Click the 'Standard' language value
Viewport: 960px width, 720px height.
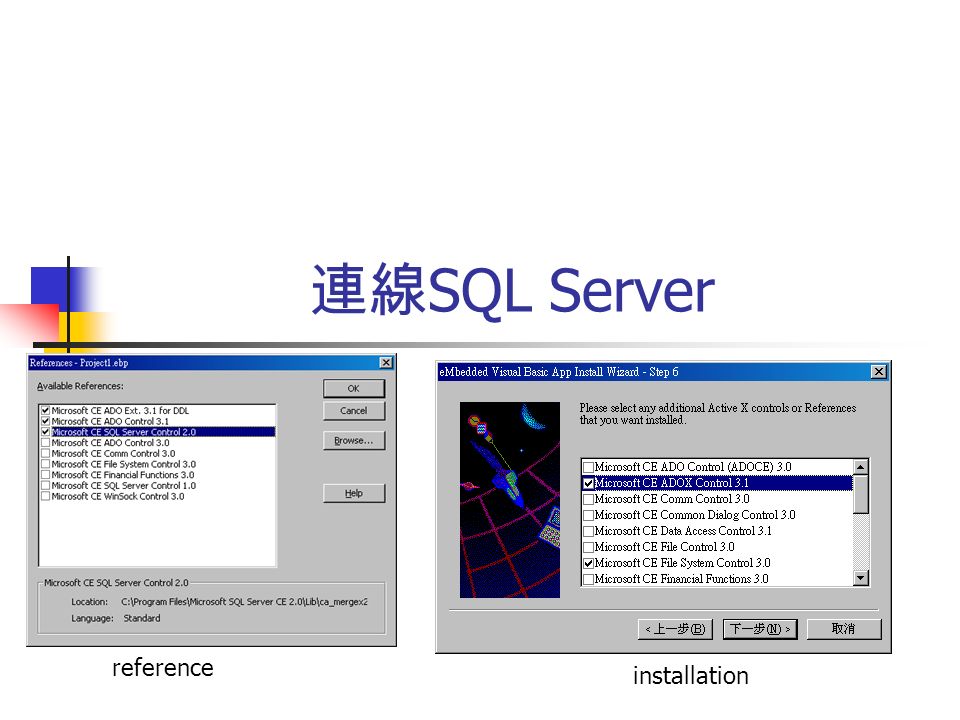pos(142,618)
